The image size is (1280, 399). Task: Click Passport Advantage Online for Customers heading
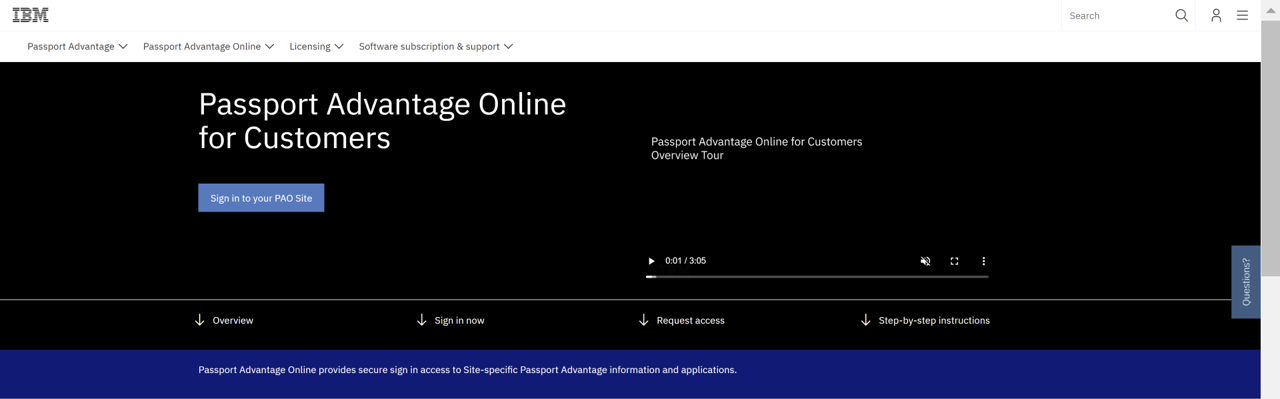[382, 120]
